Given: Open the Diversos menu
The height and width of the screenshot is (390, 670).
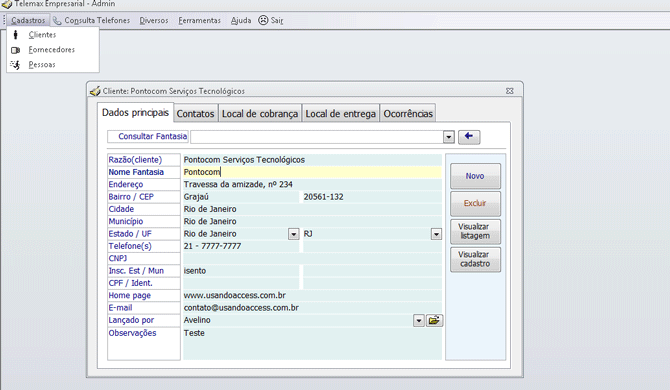Looking at the screenshot, I should (154, 20).
